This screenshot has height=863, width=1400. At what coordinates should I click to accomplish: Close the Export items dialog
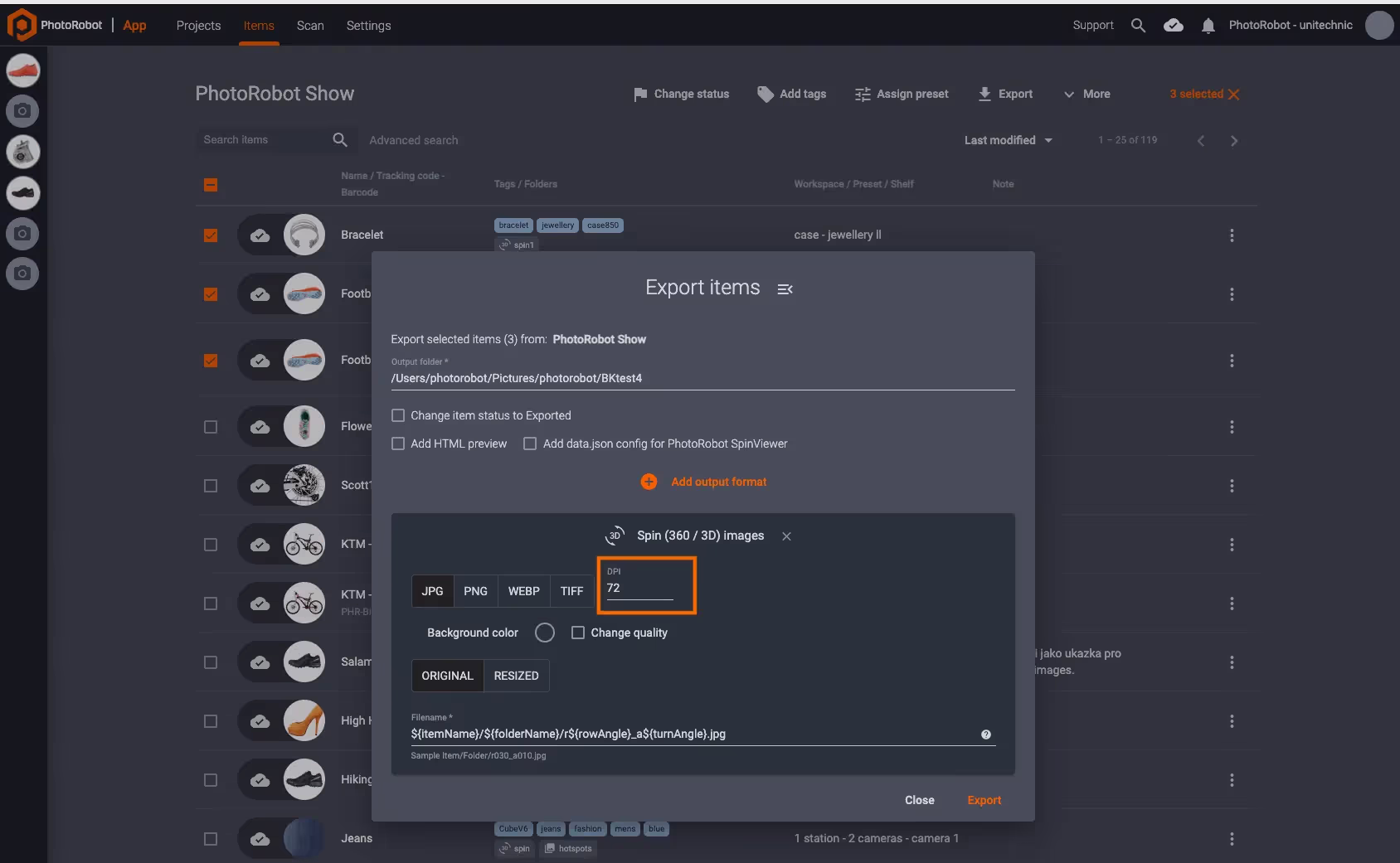(x=919, y=800)
